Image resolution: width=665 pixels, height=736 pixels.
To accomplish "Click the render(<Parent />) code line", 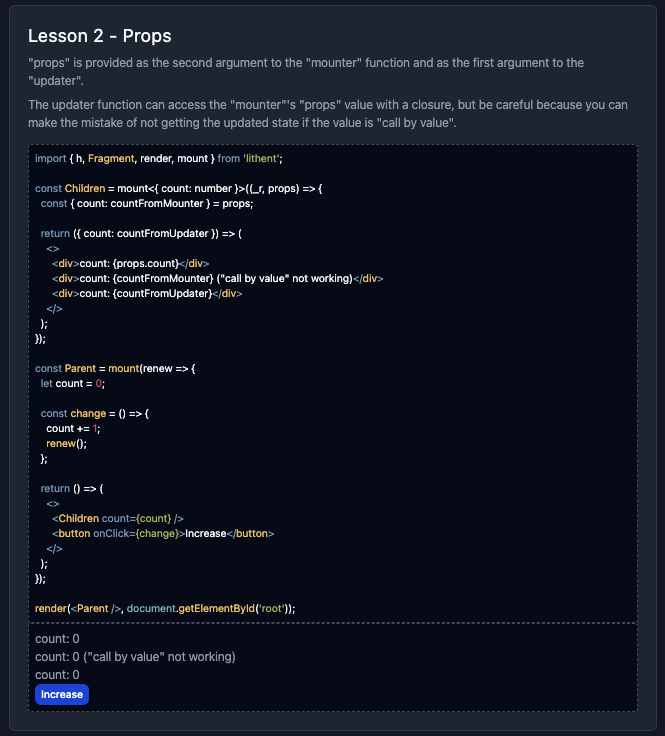I will click(x=165, y=609).
